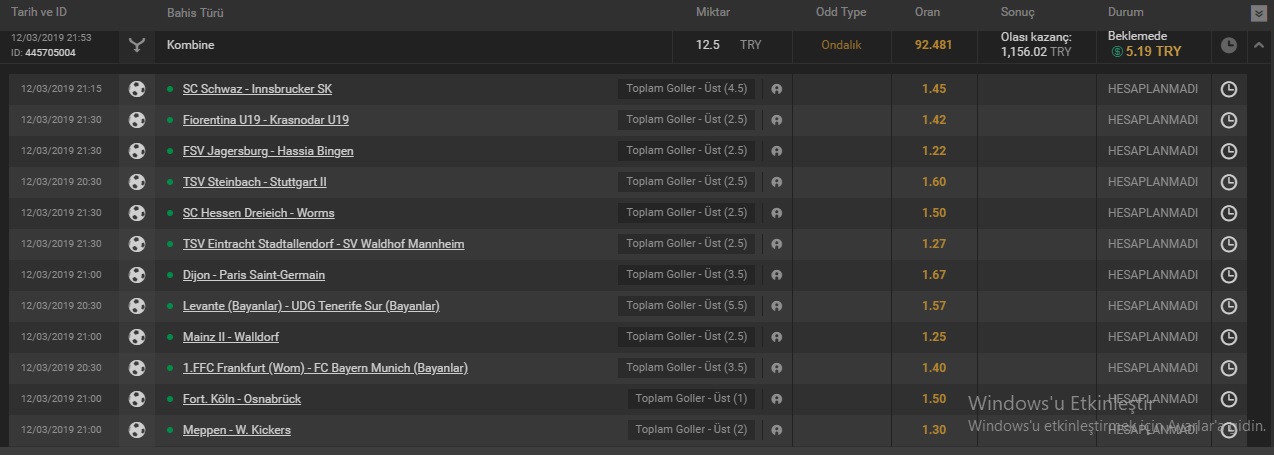Click green live dot beside FSV Jagersburg
Screen dimensions: 1274x460
(170, 151)
